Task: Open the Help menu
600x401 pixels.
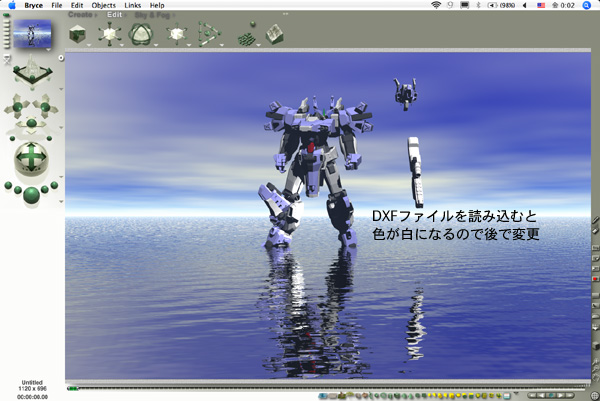Action: coord(157,5)
